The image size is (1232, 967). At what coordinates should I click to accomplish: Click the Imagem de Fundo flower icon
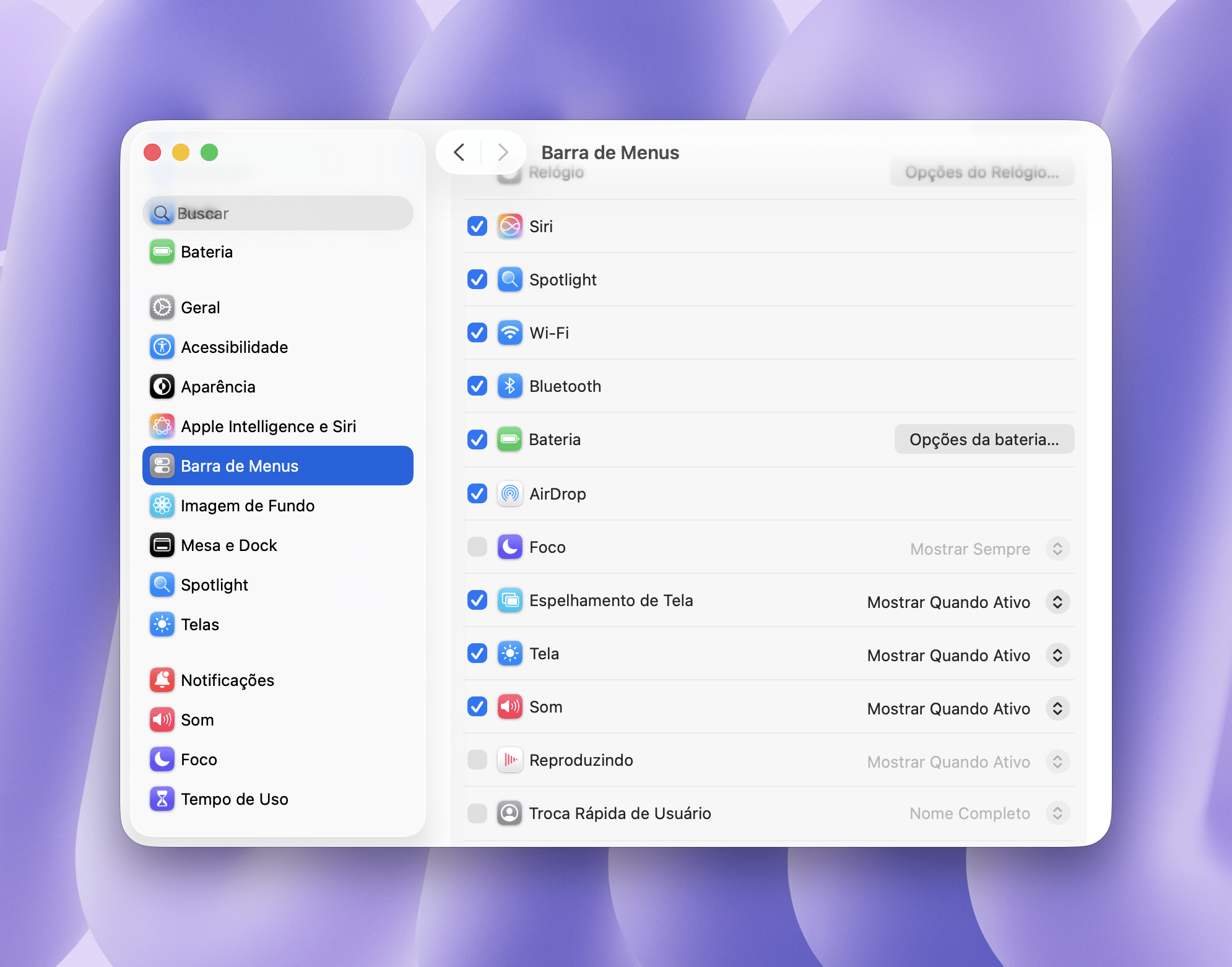click(162, 506)
